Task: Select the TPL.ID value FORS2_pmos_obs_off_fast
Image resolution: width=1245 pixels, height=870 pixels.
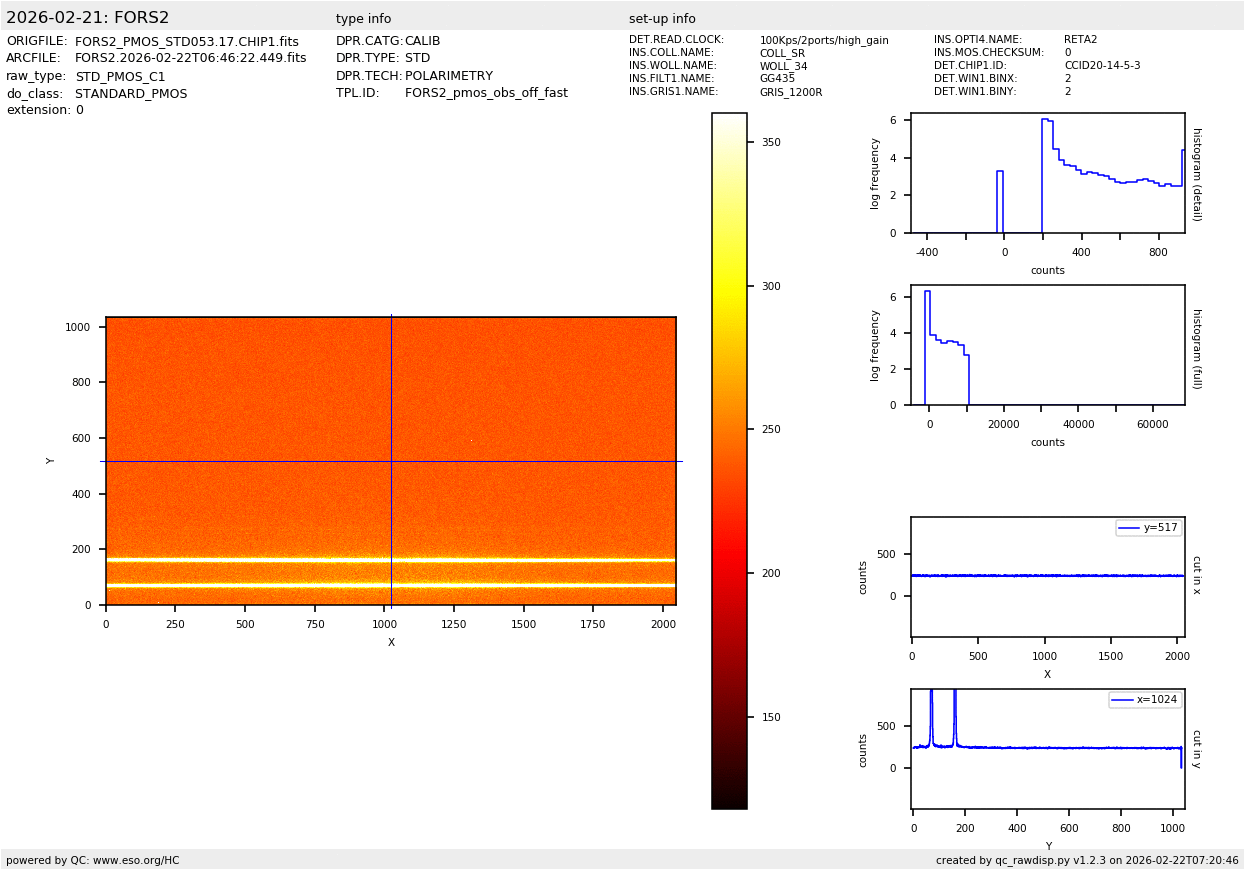Action: [x=486, y=93]
